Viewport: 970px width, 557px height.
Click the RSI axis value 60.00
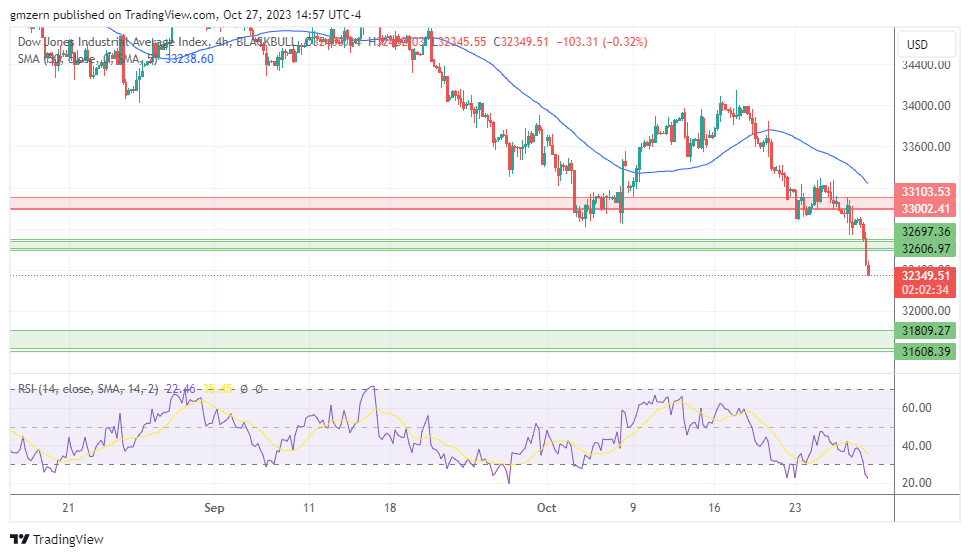pyautogui.click(x=917, y=407)
